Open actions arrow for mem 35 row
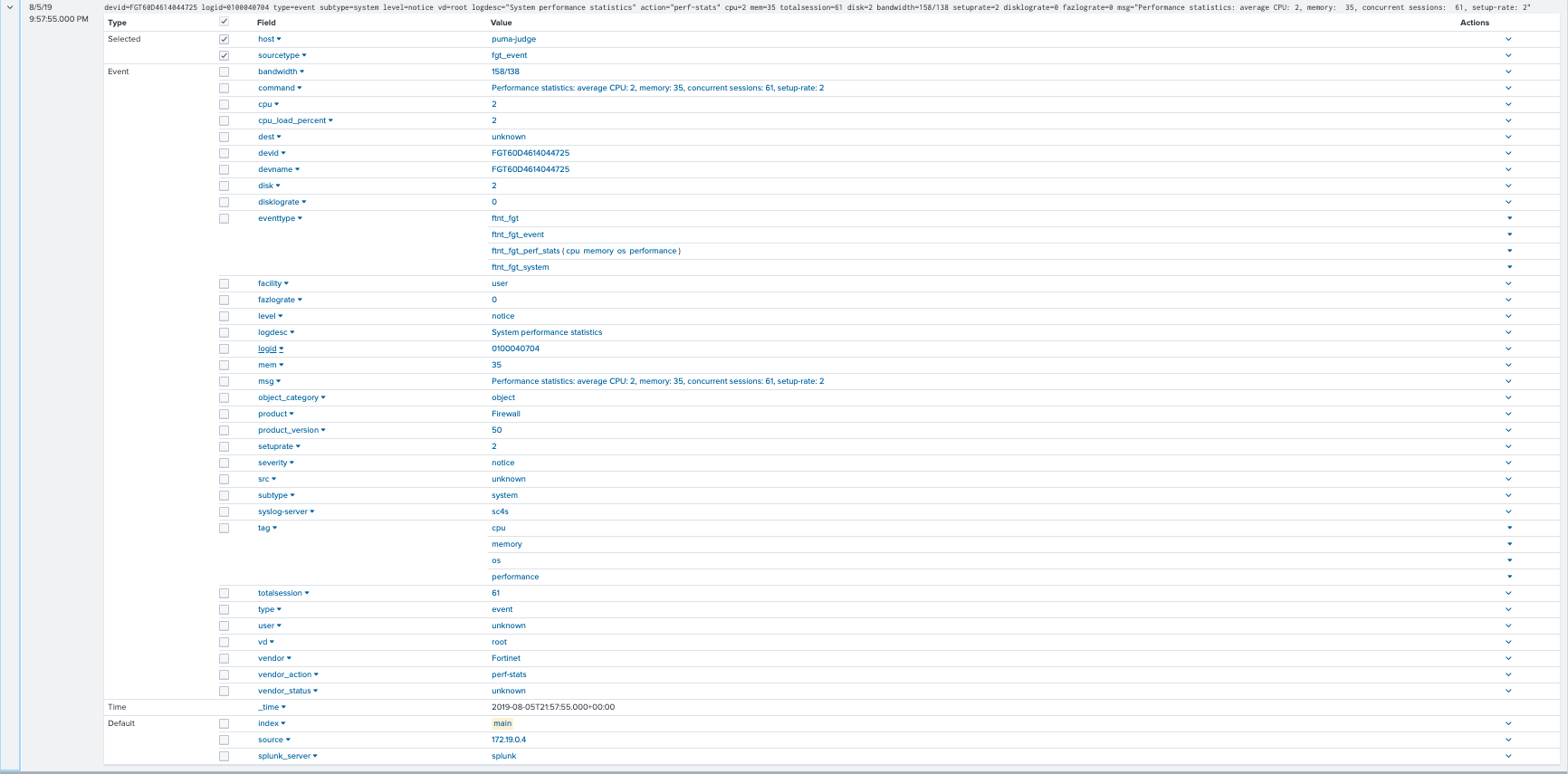The image size is (1568, 774). coord(1508,365)
